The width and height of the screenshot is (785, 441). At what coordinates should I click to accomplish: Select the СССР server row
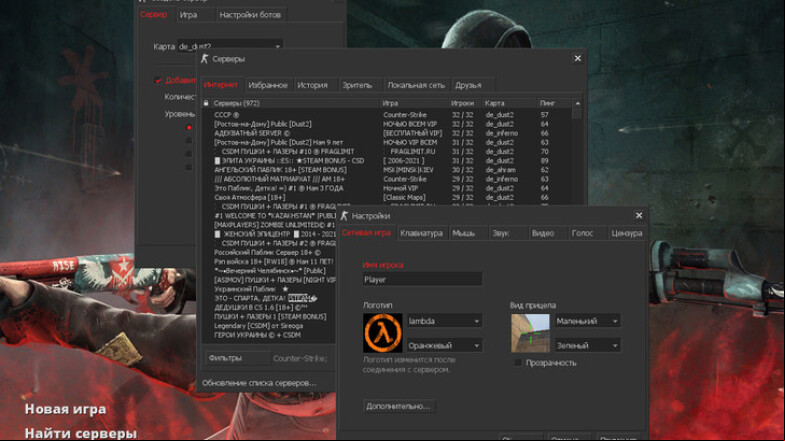point(386,115)
